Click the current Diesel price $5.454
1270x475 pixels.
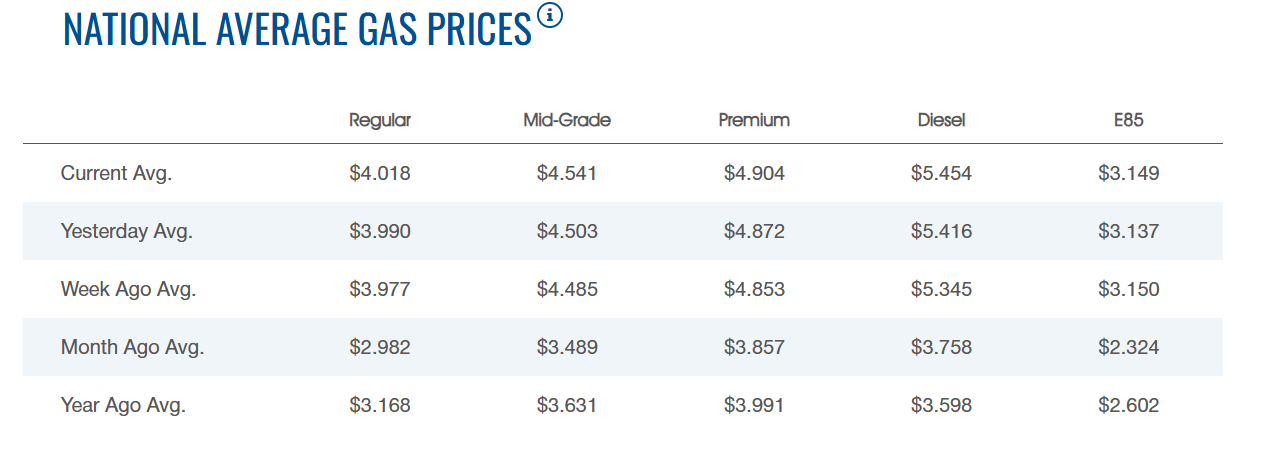click(x=941, y=173)
